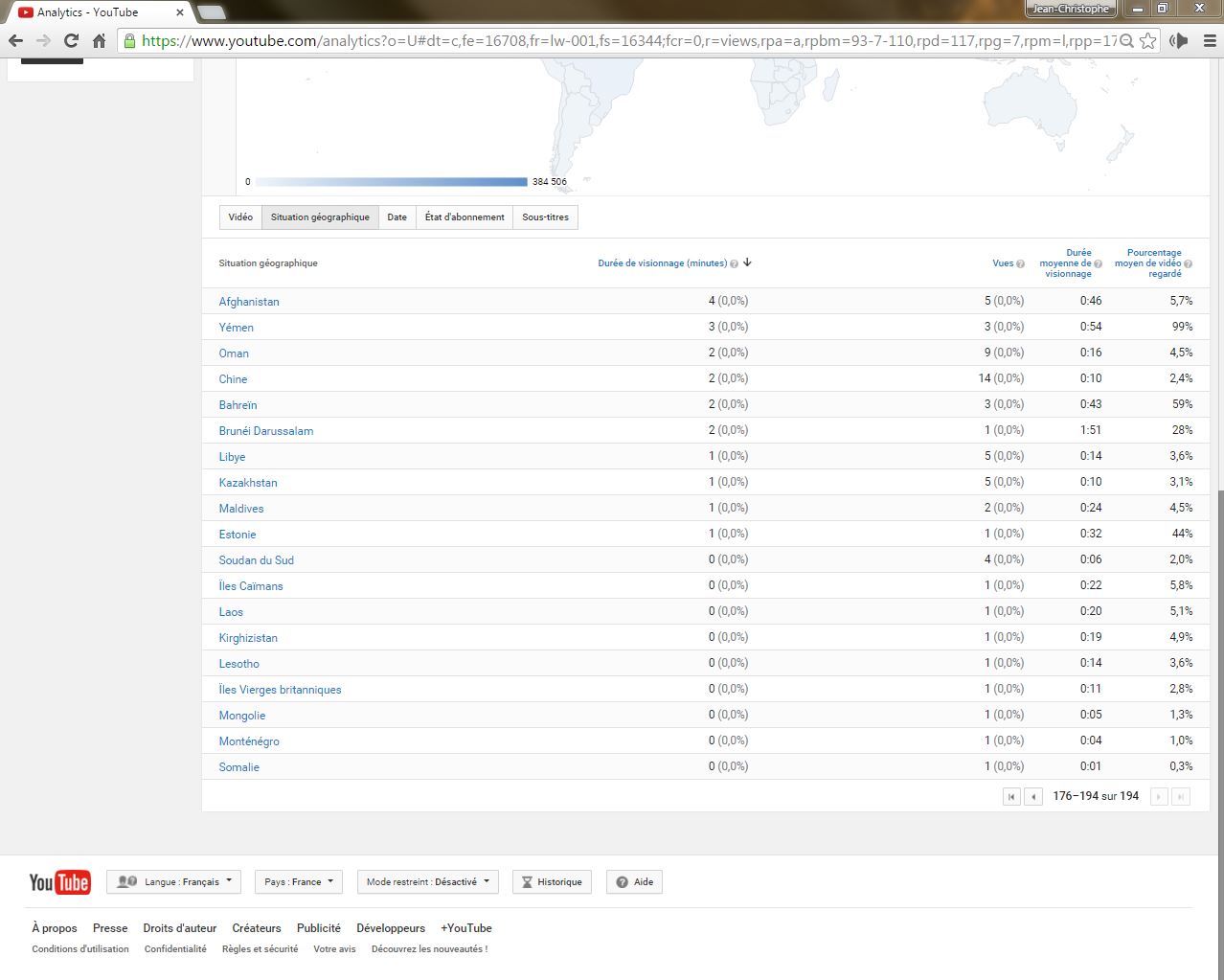Image resolution: width=1224 pixels, height=980 pixels.
Task: Click the browser address bar URL
Action: pyautogui.click(x=628, y=40)
